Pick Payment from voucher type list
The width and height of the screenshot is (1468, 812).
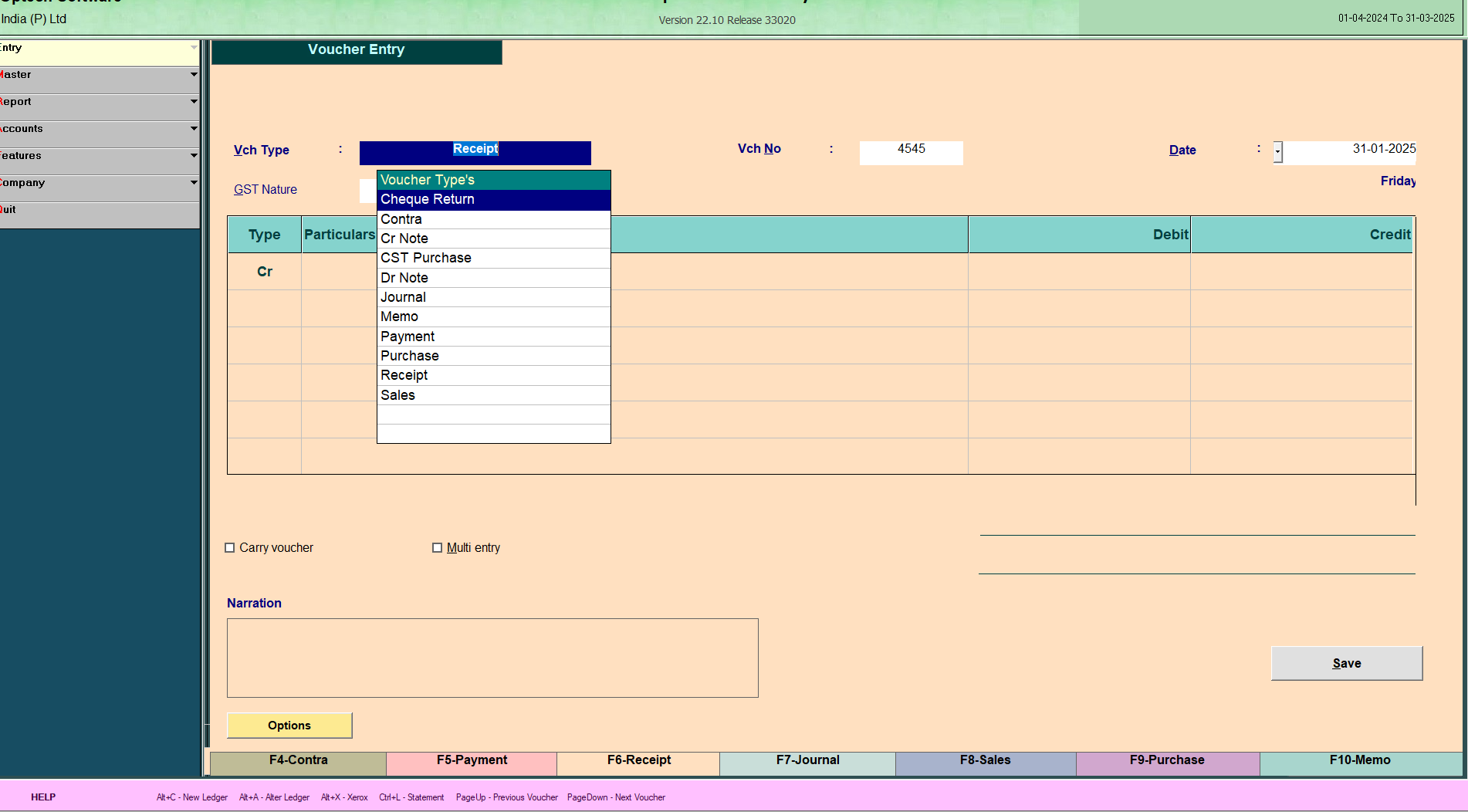click(x=493, y=337)
